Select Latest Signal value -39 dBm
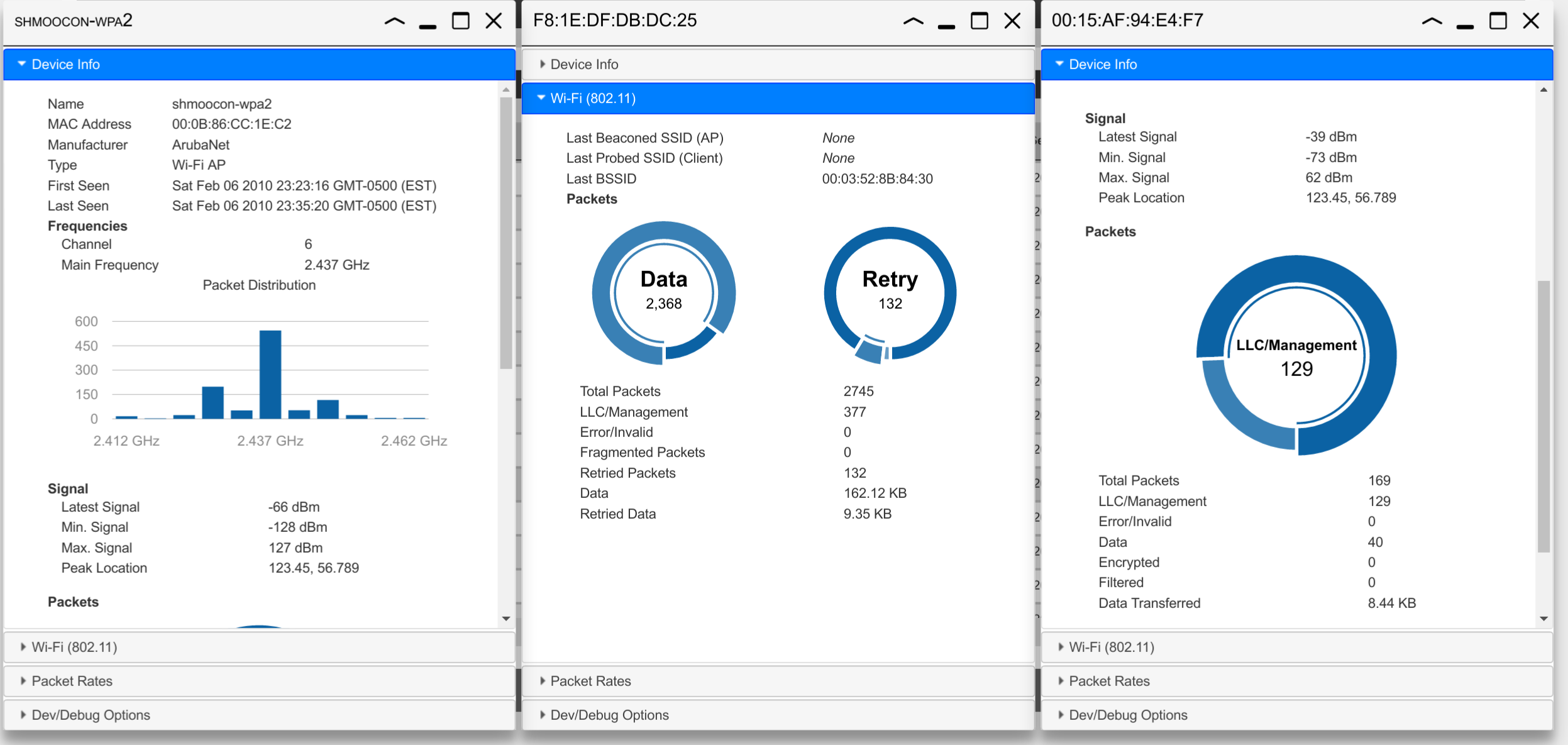 pyautogui.click(x=1331, y=136)
